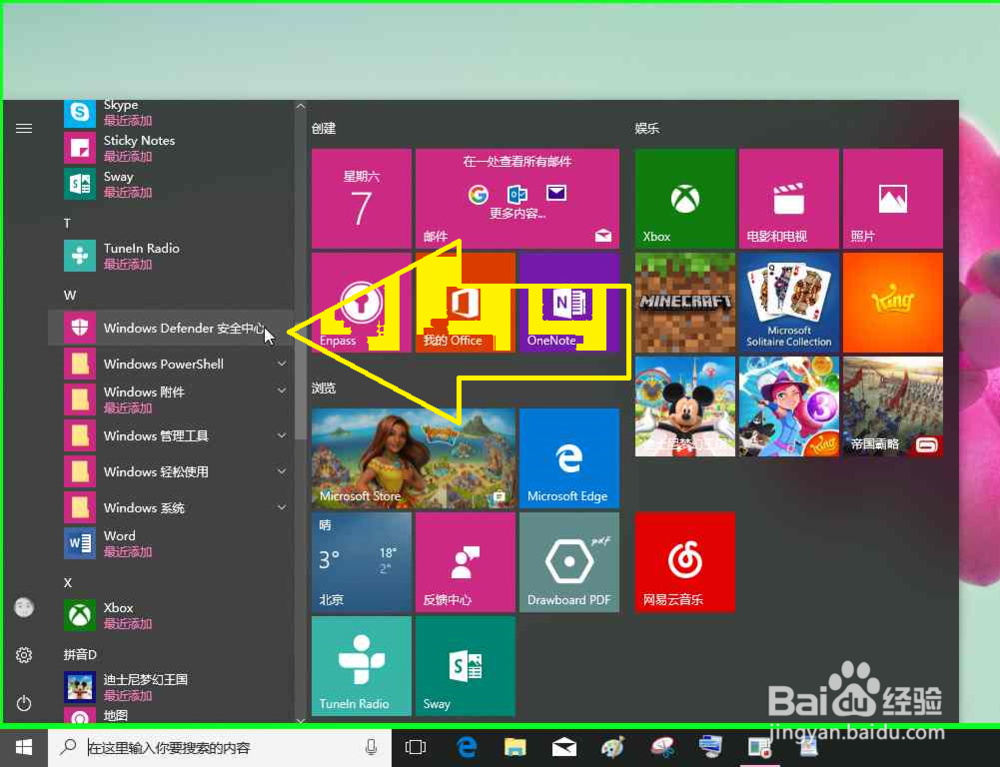Open the Sway tile
This screenshot has height=767, width=1000.
click(x=466, y=666)
